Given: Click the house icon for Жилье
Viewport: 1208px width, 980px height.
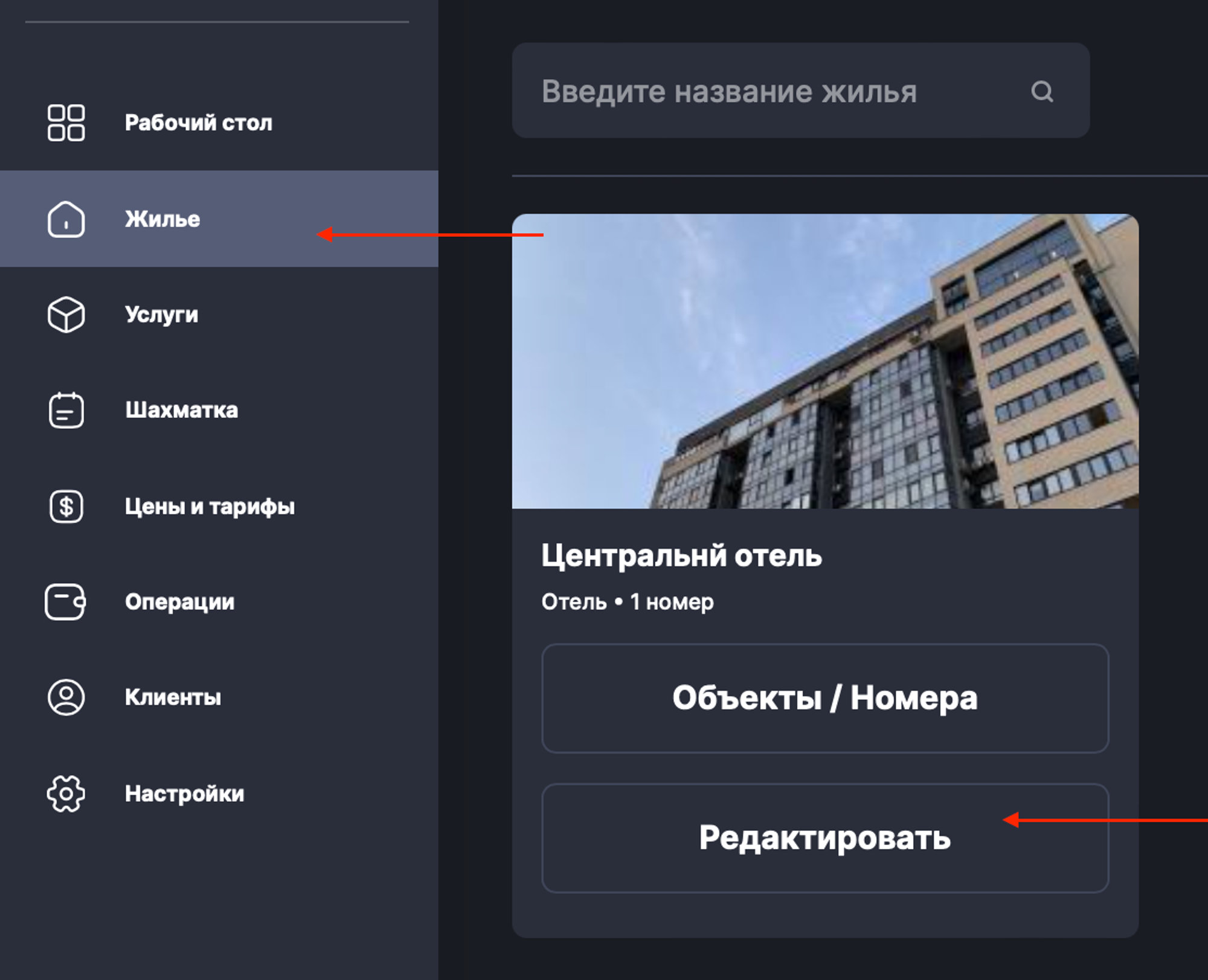Looking at the screenshot, I should pyautogui.click(x=66, y=219).
